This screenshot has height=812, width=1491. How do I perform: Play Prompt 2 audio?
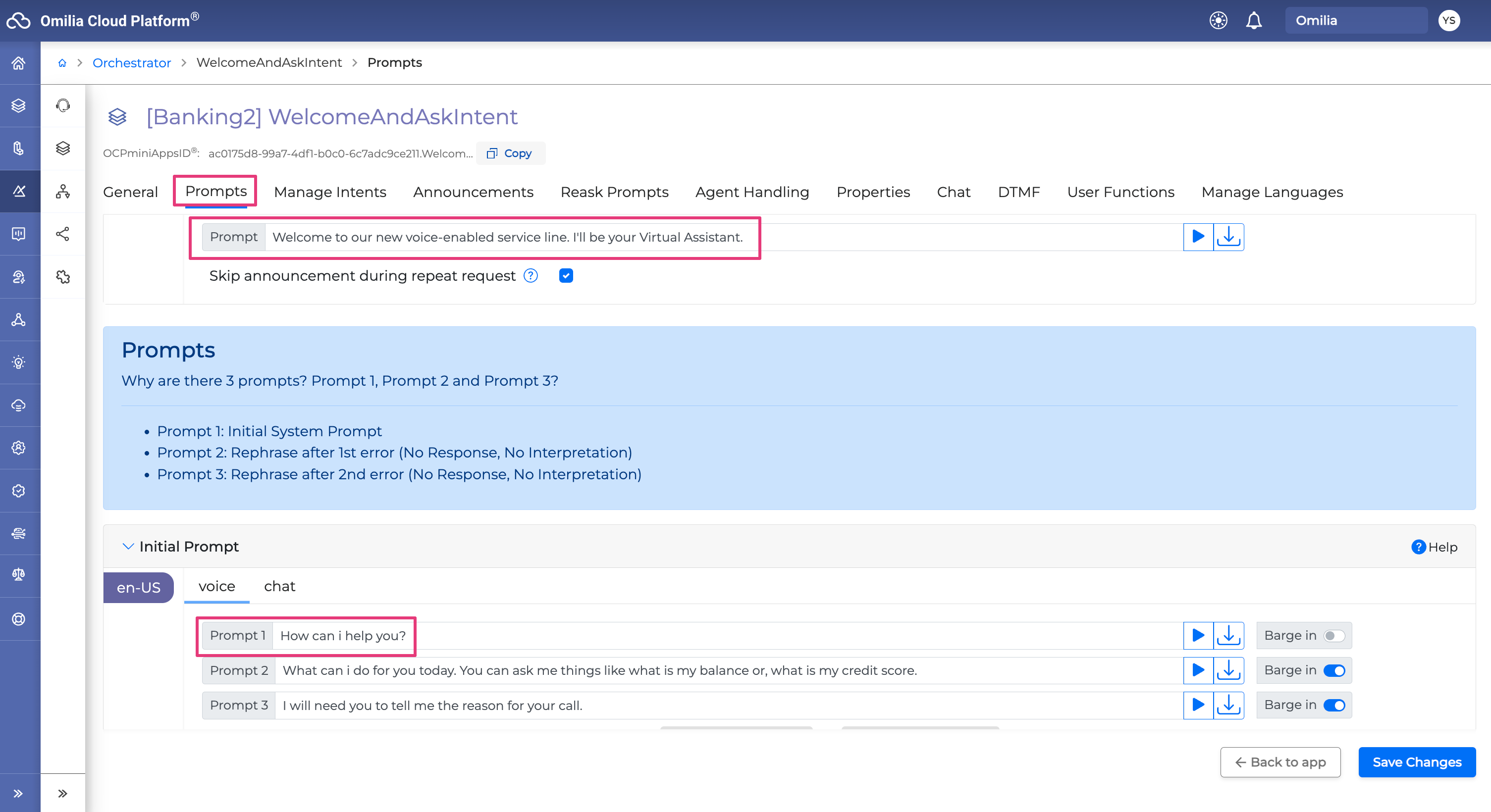pos(1199,670)
